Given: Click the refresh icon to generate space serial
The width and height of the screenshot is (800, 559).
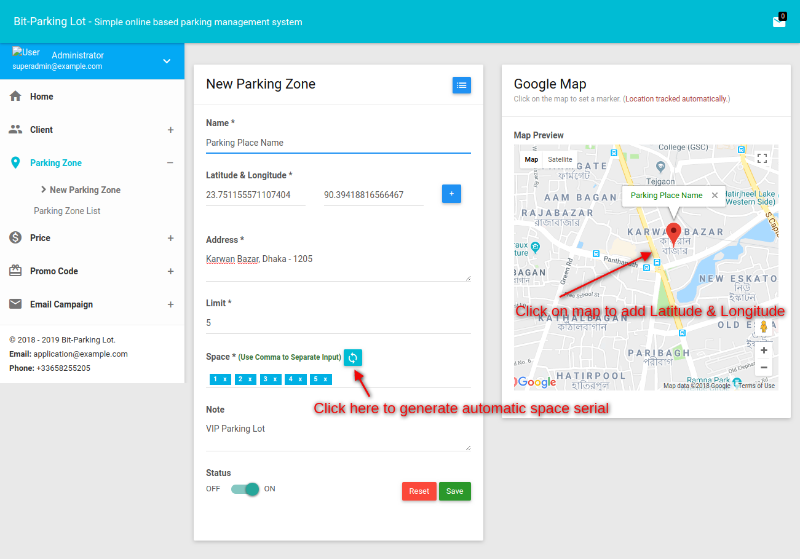Looking at the screenshot, I should pyautogui.click(x=352, y=357).
